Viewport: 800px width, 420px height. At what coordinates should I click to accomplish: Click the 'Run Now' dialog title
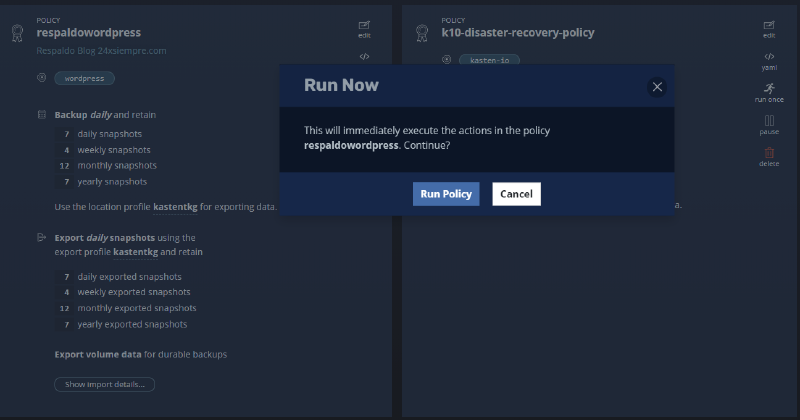pos(341,85)
